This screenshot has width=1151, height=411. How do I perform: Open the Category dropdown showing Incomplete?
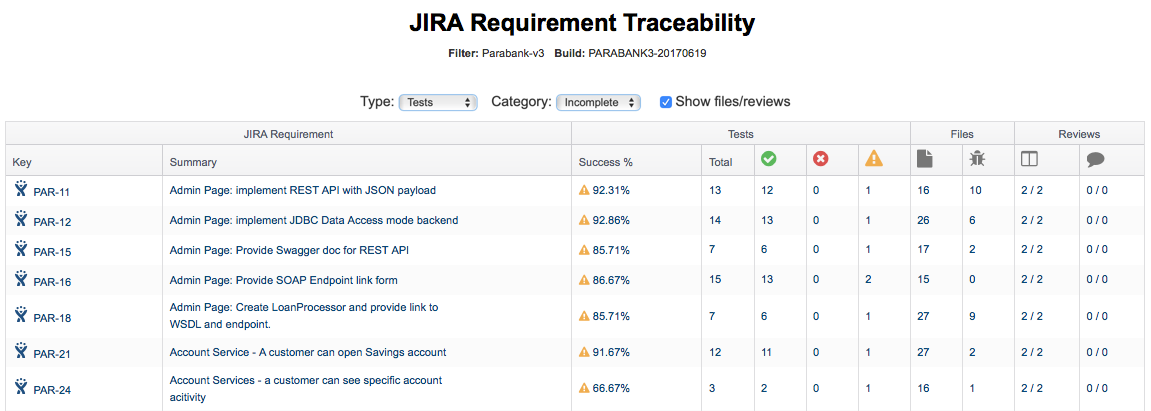point(598,103)
